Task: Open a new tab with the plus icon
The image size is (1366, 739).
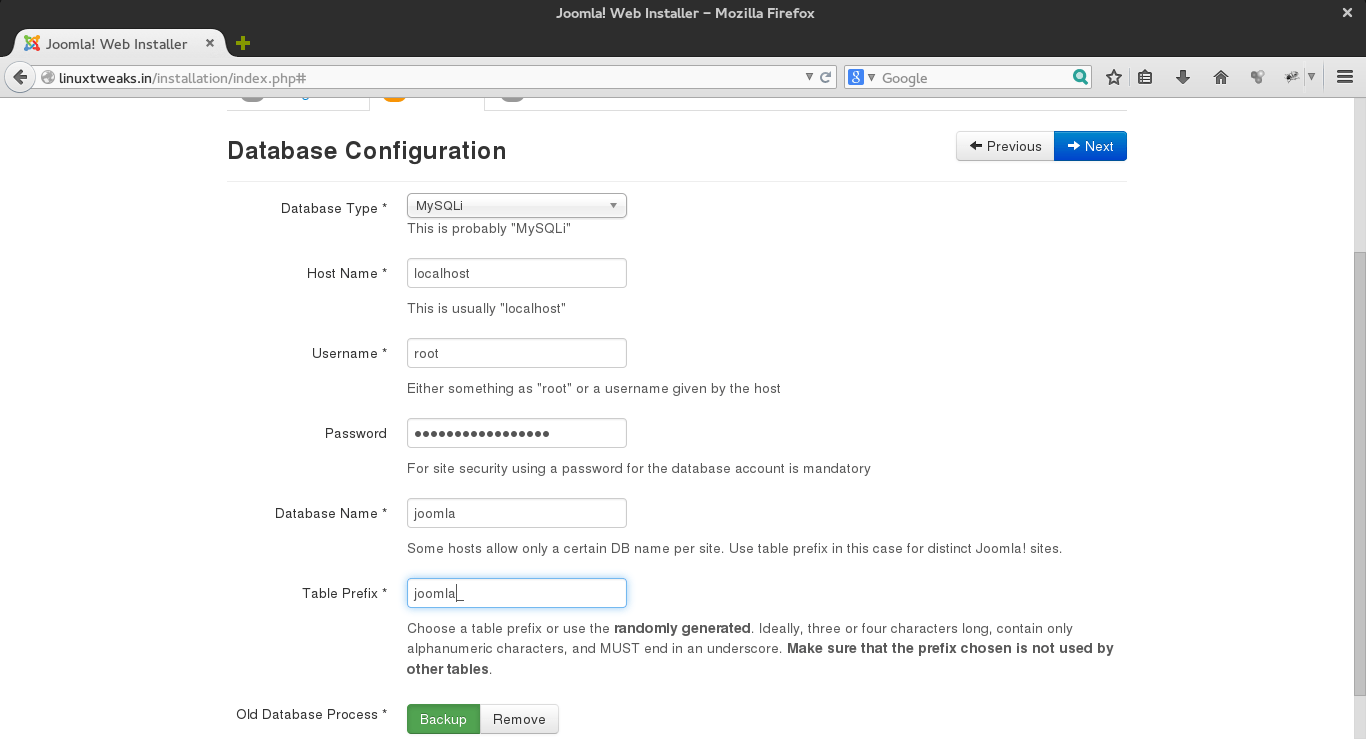Action: point(242,43)
